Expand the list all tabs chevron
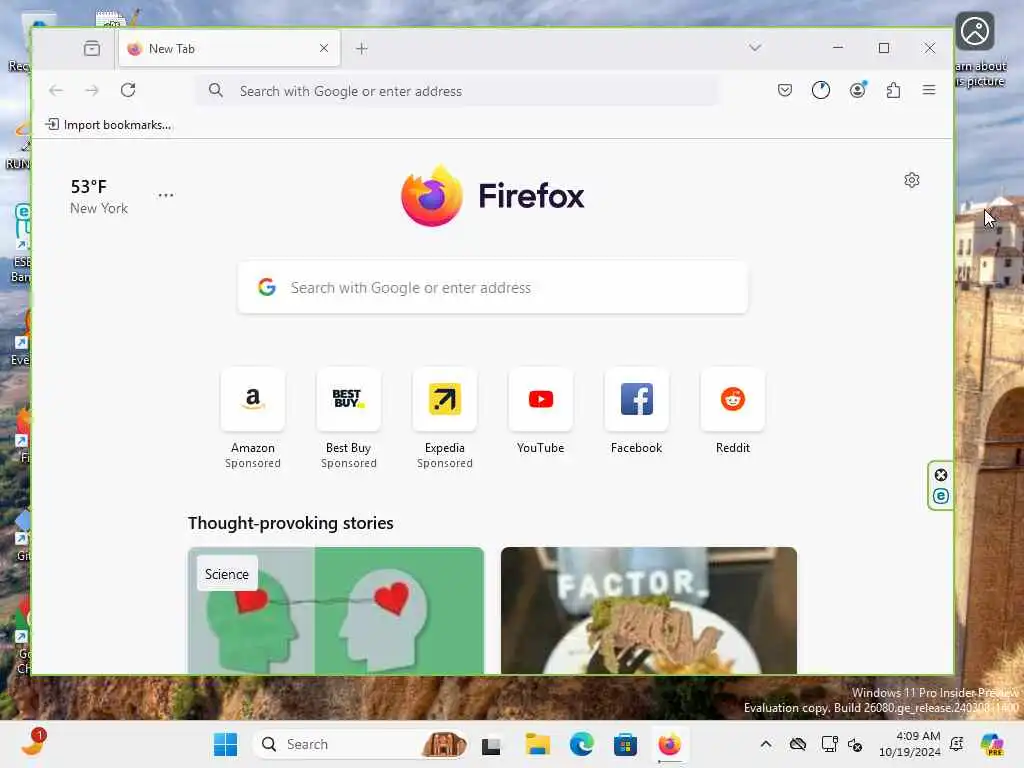 [x=755, y=48]
